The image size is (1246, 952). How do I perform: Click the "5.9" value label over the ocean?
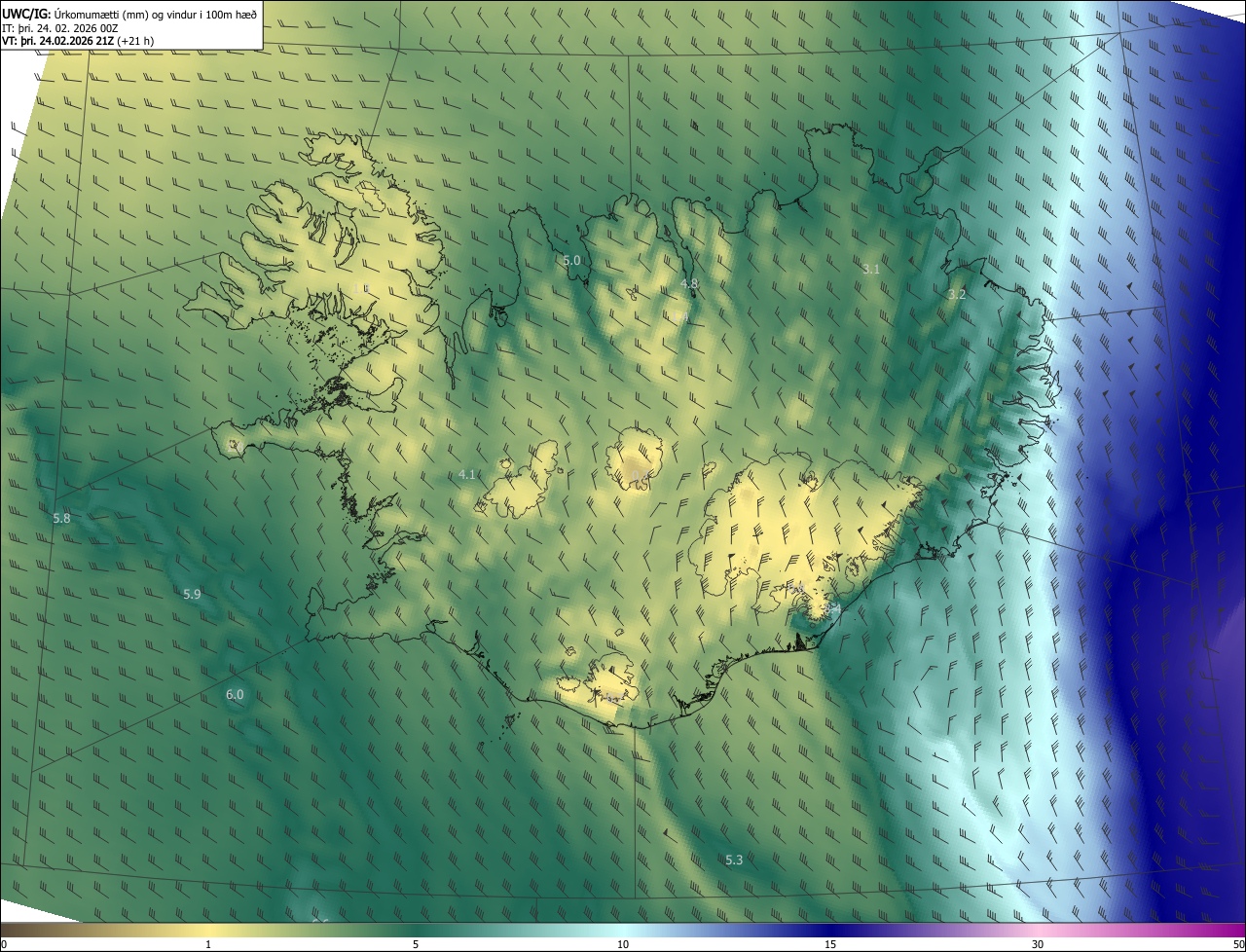coord(192,594)
